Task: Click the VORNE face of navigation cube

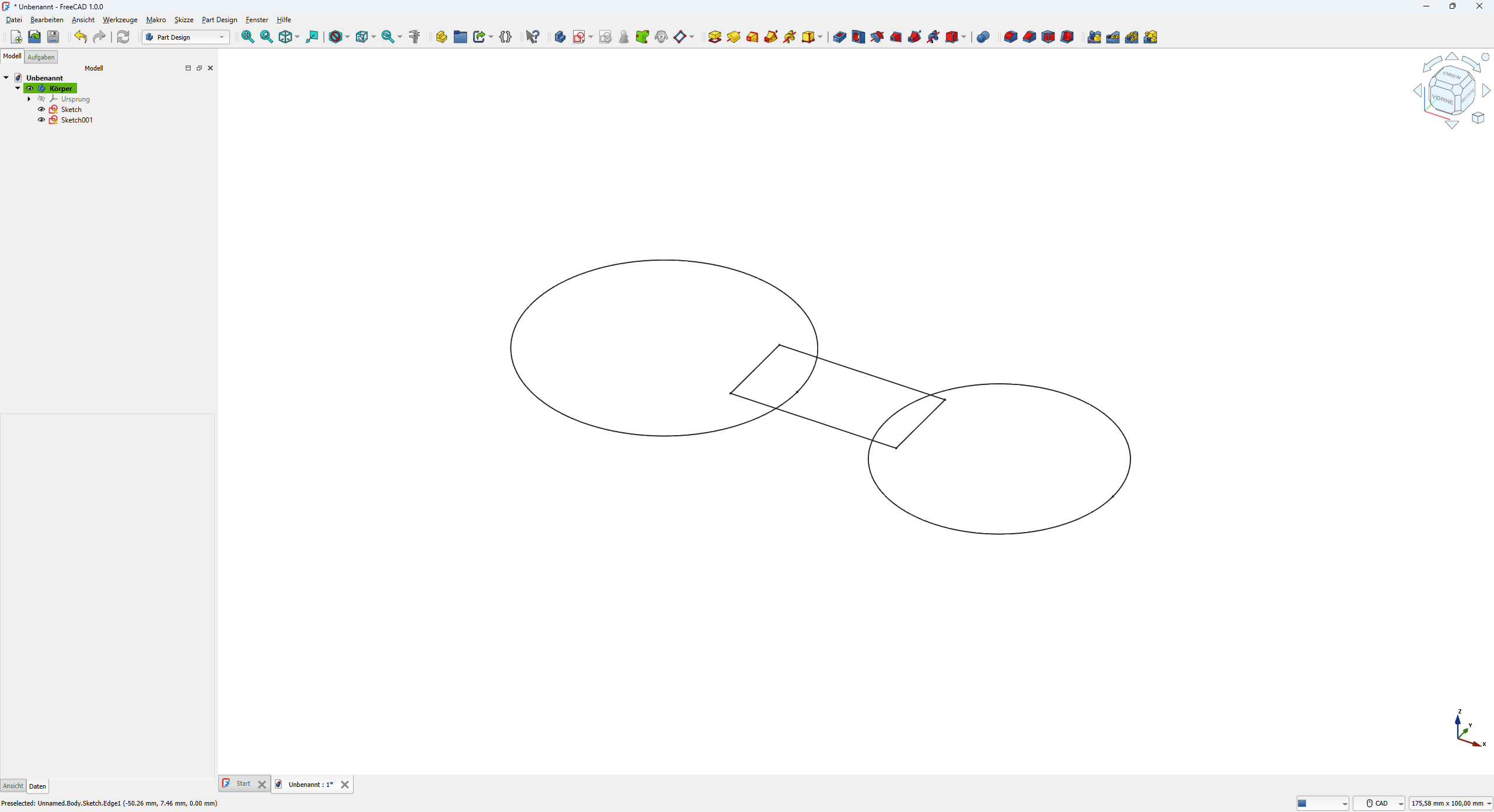Action: (x=1442, y=99)
